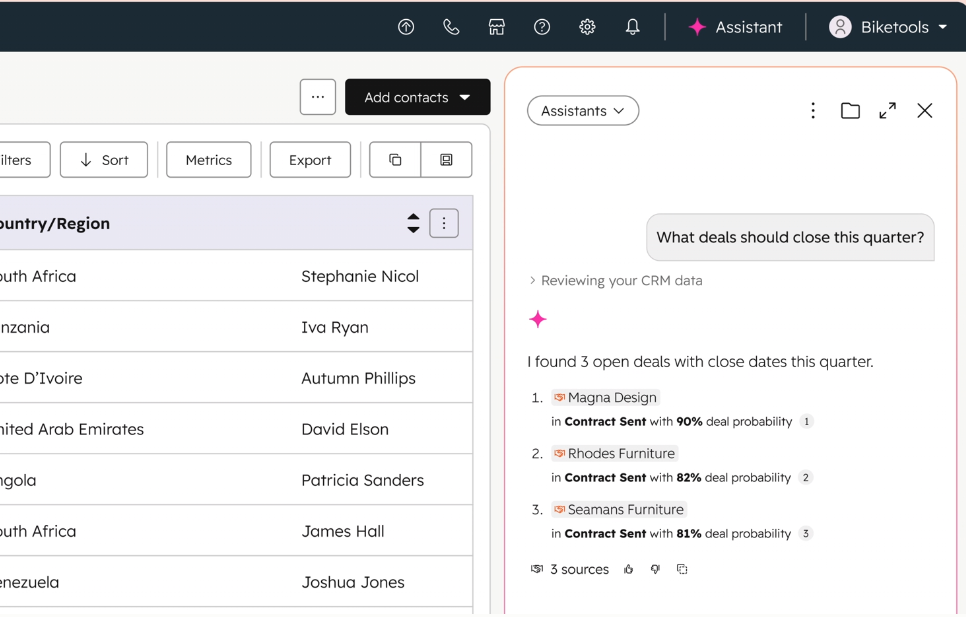
Task: Open the notifications bell
Action: point(633,27)
